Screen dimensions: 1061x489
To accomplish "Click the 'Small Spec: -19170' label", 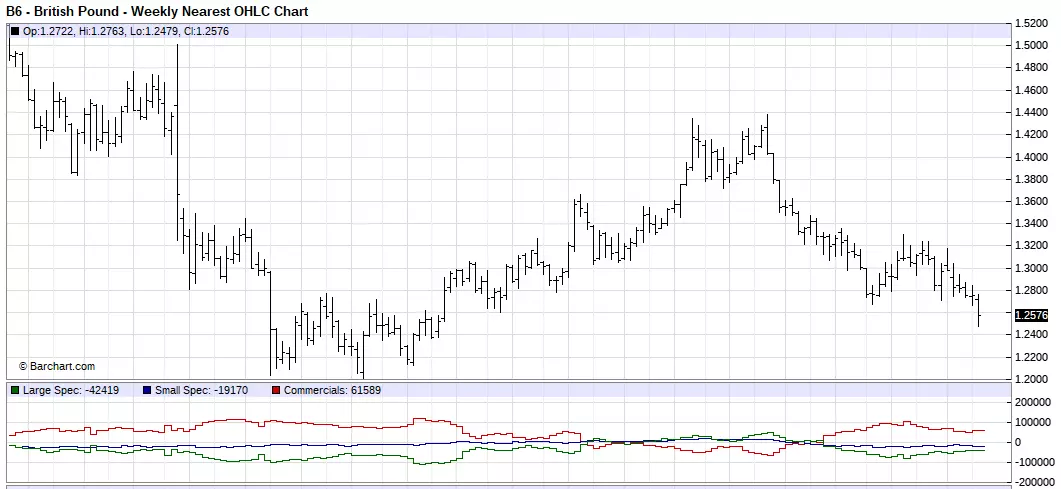I will pos(202,390).
